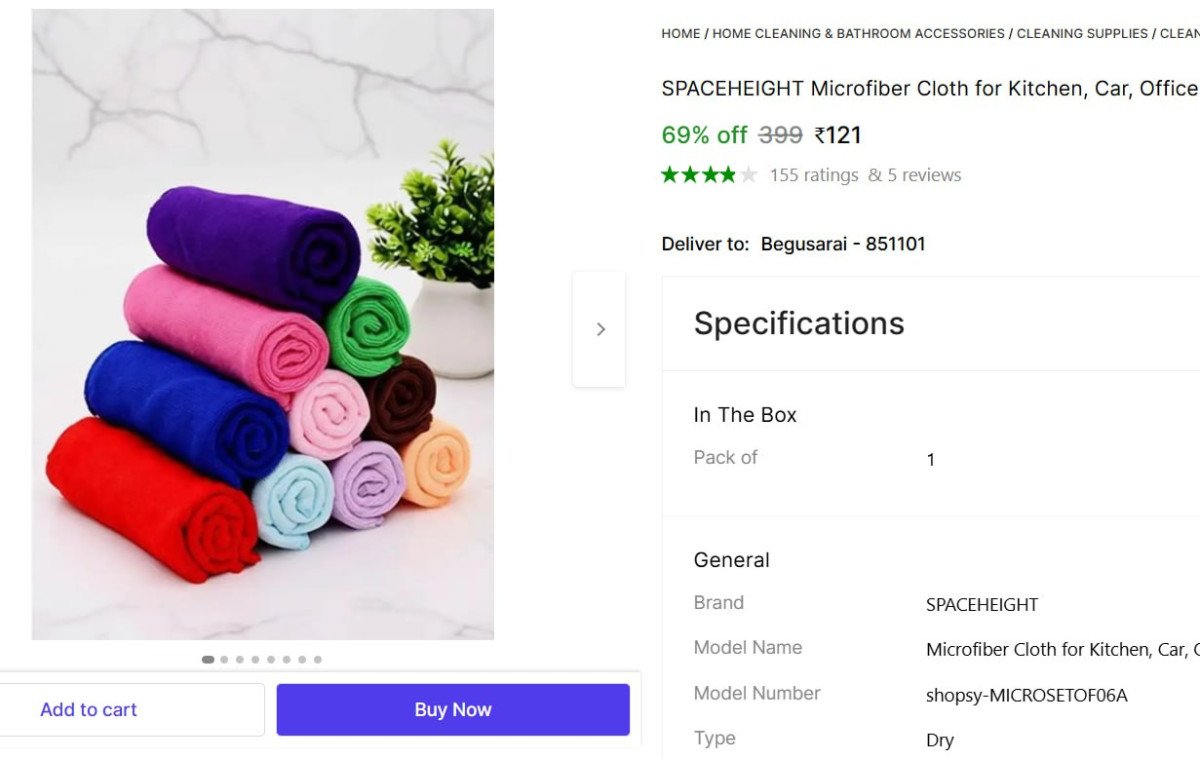Open the HOME breadcrumb link
The height and width of the screenshot is (759, 1200).
(x=681, y=34)
